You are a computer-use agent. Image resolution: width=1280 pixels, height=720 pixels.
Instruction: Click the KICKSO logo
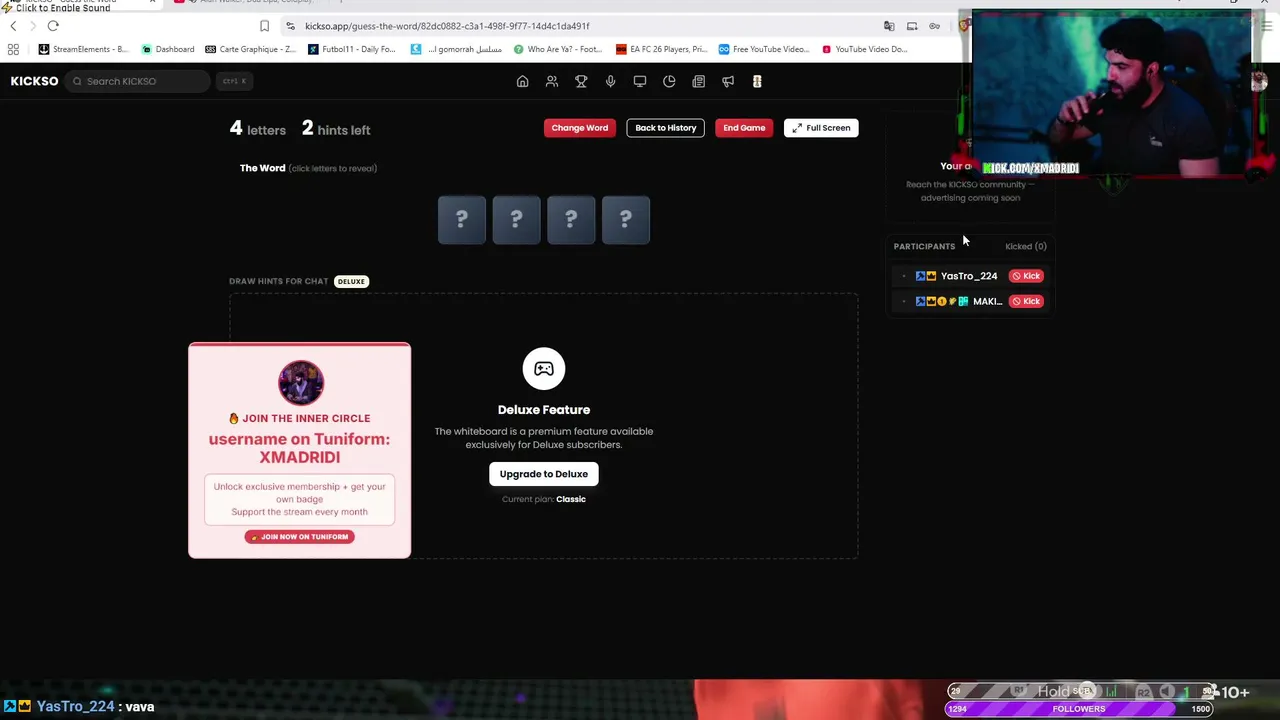35,81
